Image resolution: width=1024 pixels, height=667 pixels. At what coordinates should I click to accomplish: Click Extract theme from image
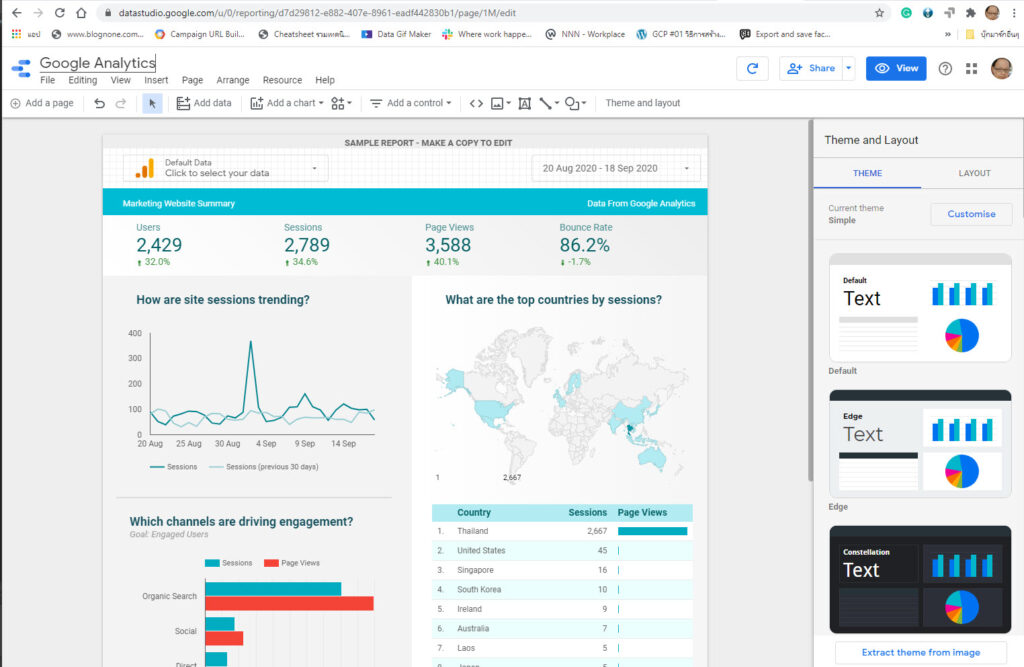click(921, 652)
